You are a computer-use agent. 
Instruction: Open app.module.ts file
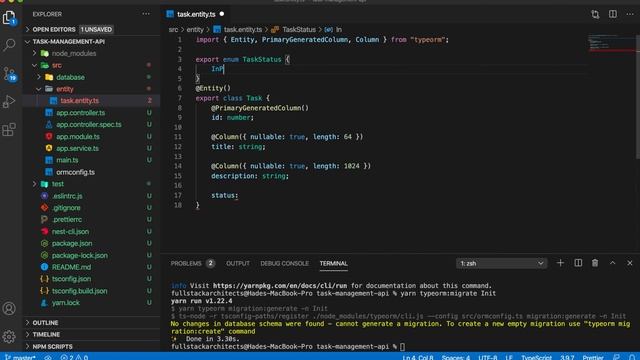[78, 136]
